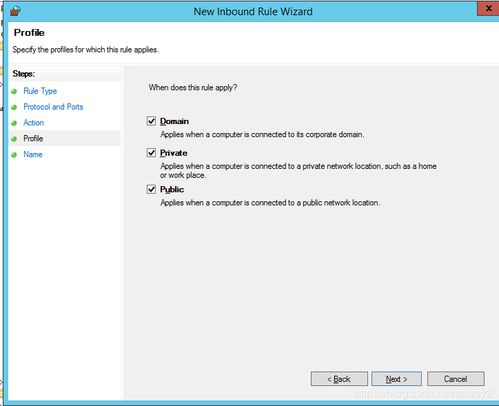Click green bullet beside Rule Type
Viewport: 499px width, 406px height.
(14, 91)
